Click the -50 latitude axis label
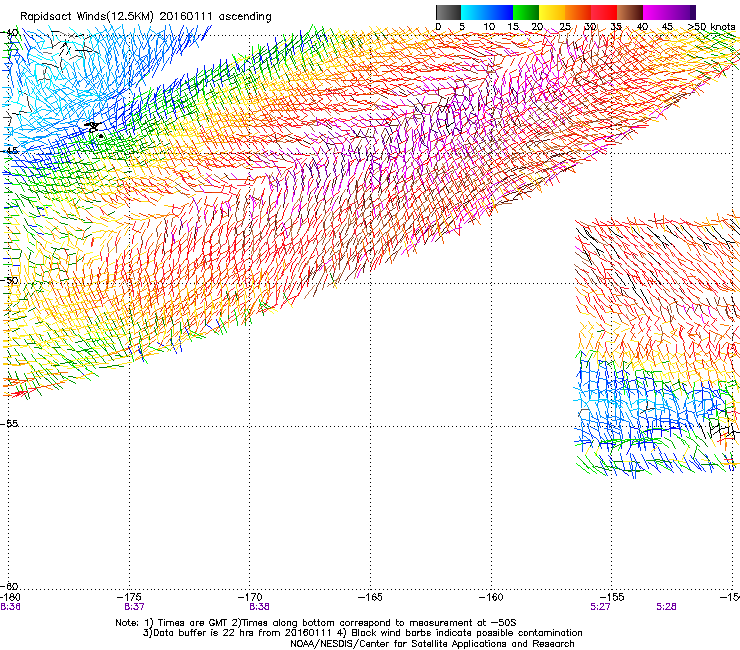Screen dimensions: 740x650 (x=9, y=280)
